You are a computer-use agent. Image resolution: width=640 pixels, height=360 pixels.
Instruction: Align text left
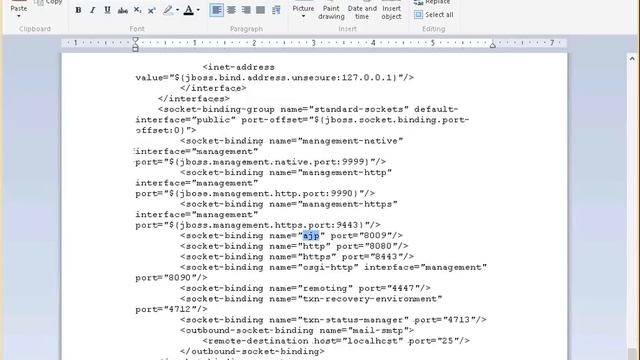(x=217, y=10)
